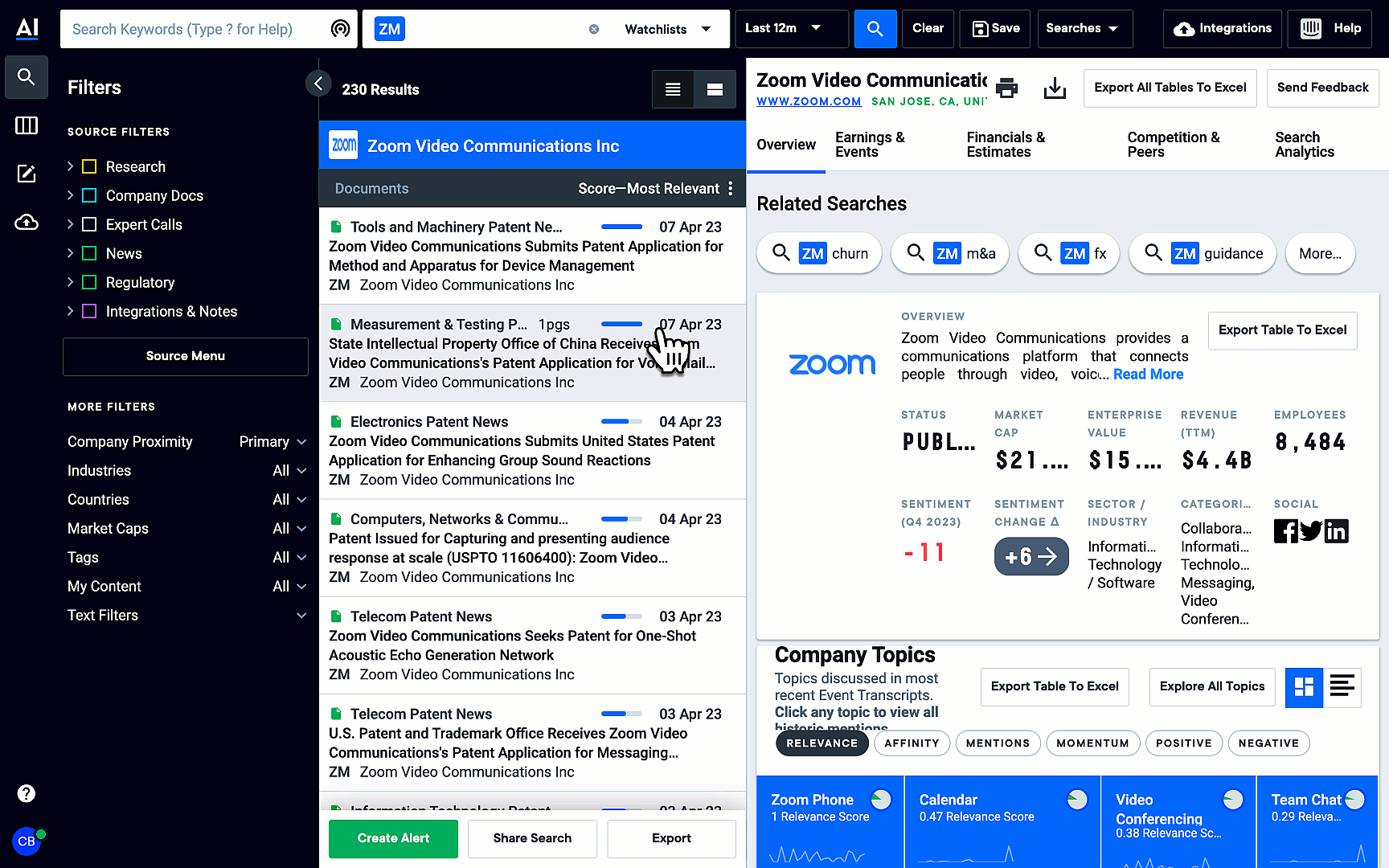1389x868 pixels.
Task: Check the Research source filter
Action: [x=89, y=166]
